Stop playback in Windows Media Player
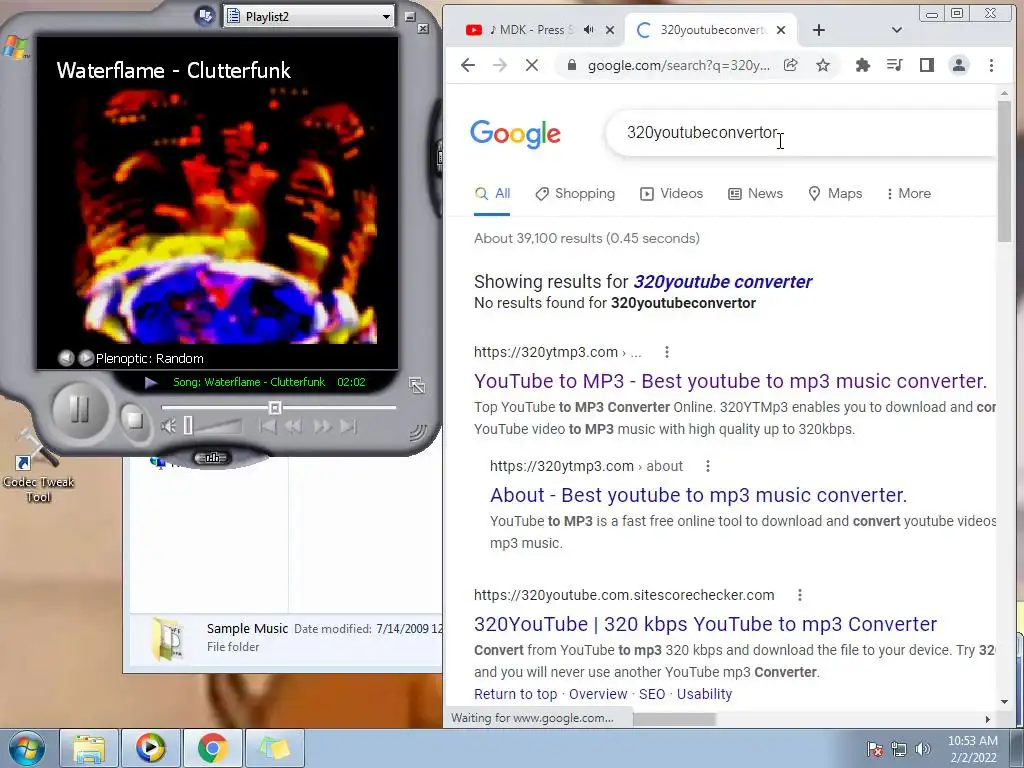The width and height of the screenshot is (1024, 768). [135, 419]
